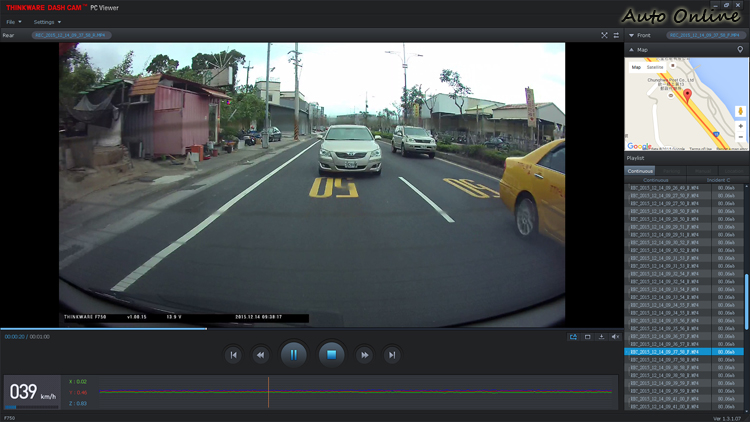Zoom out on the map
This screenshot has width=750, height=422.
tap(740, 138)
